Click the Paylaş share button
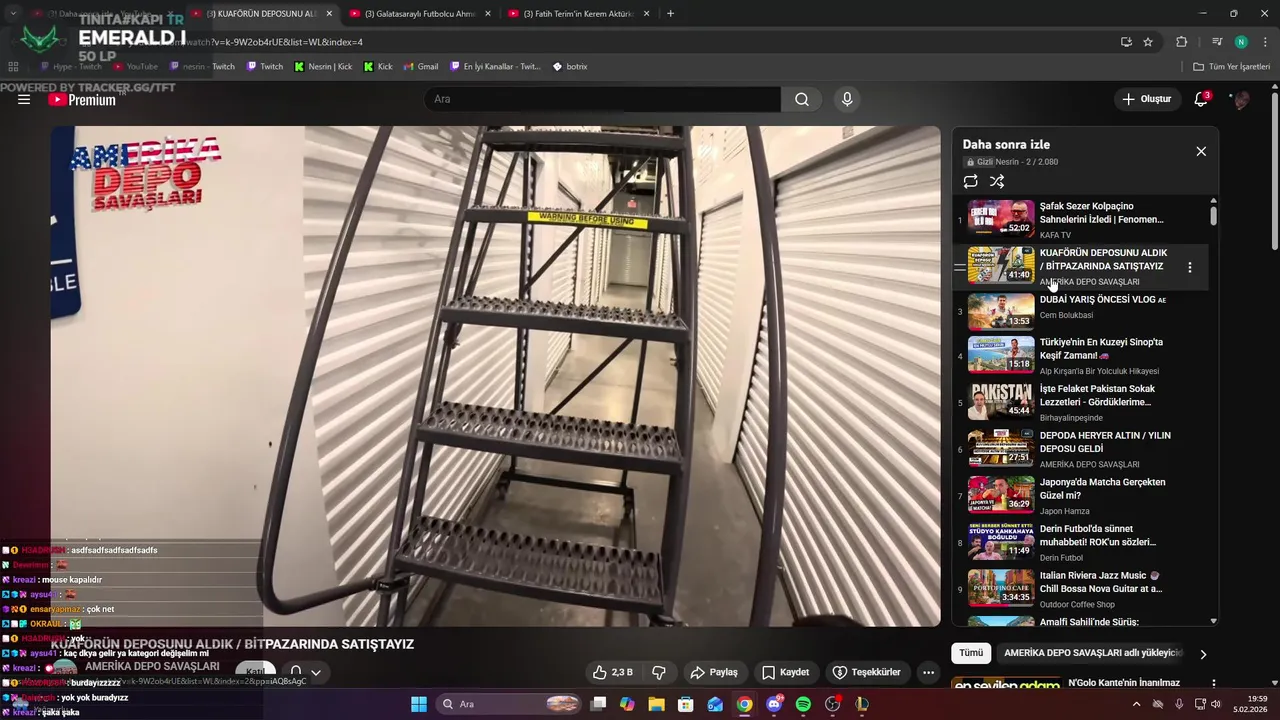Screen dimensions: 1280x720 click(x=714, y=672)
